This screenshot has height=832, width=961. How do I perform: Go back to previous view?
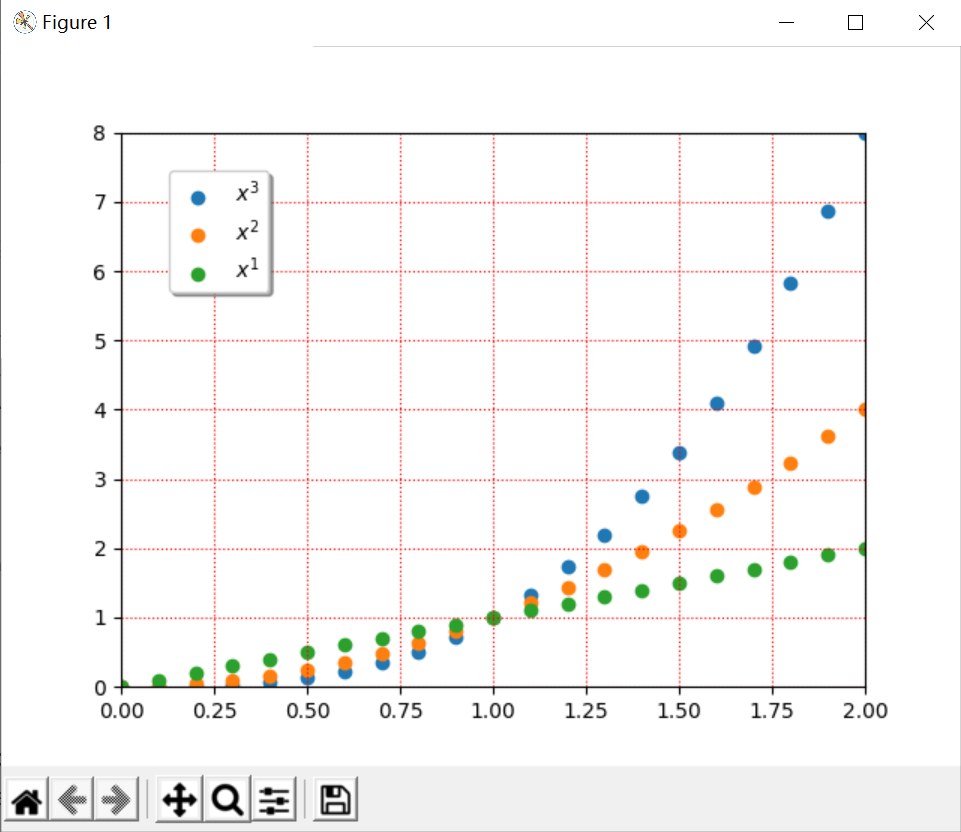[71, 799]
